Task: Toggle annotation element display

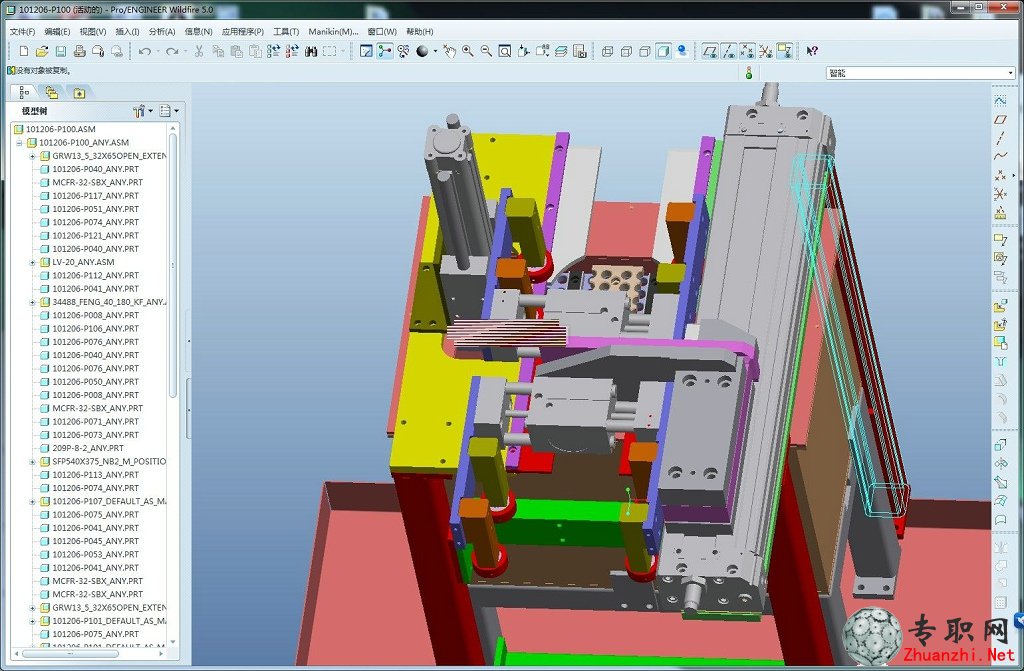Action: tap(784, 51)
